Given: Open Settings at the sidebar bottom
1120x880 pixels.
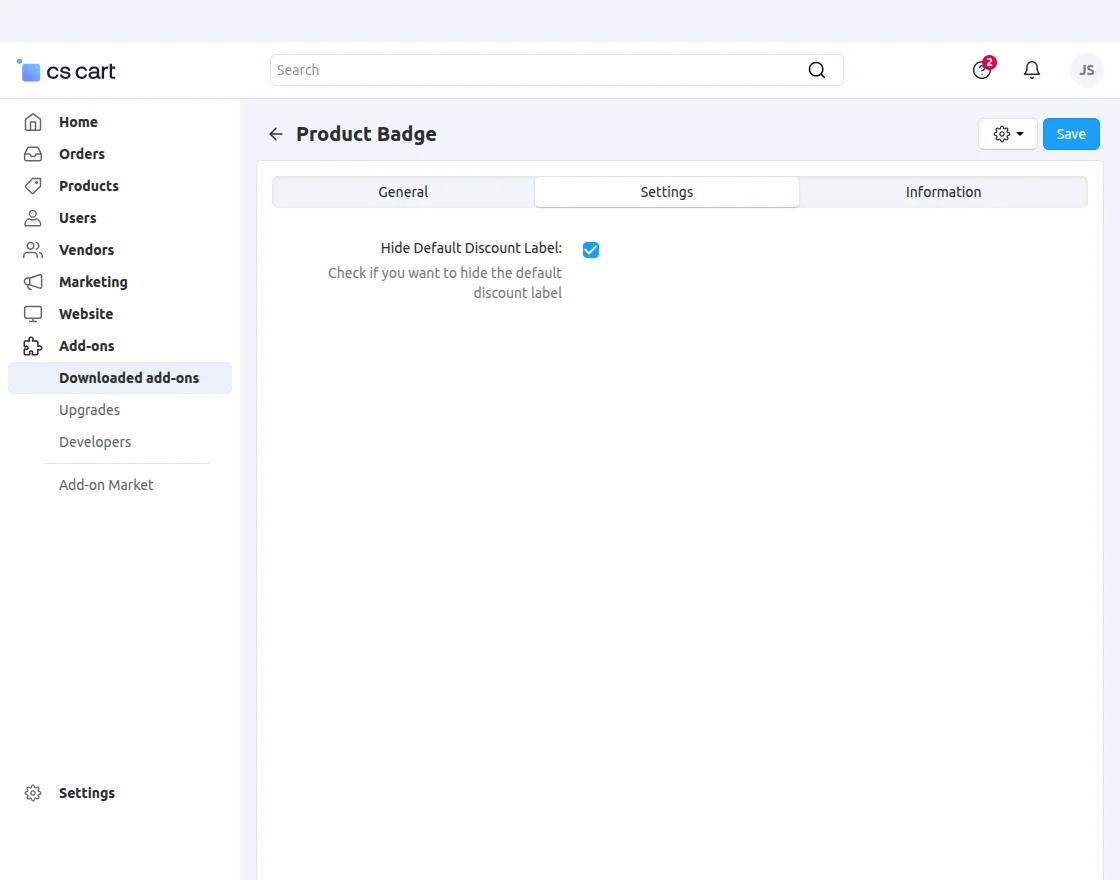Looking at the screenshot, I should click(x=86, y=793).
